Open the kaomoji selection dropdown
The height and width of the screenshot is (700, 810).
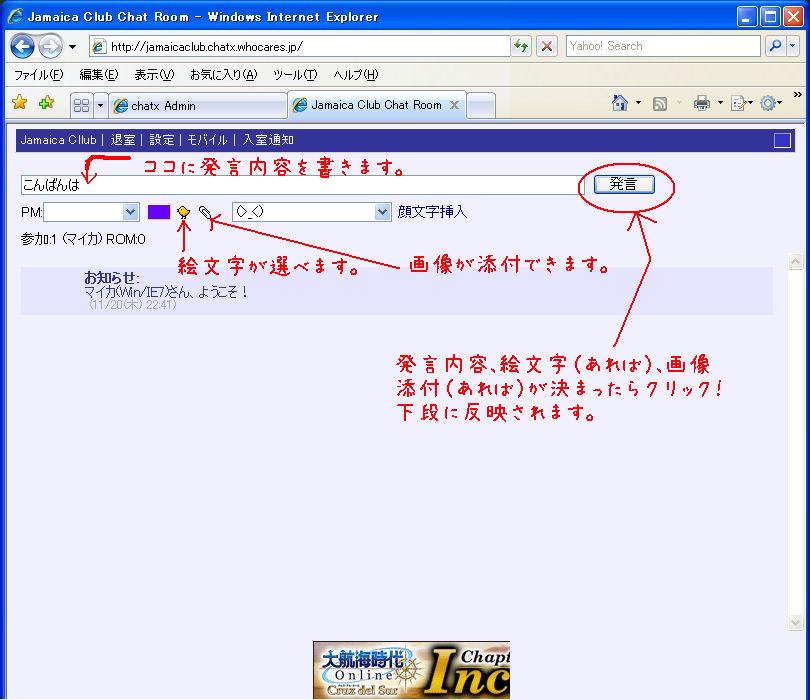[x=311, y=212]
